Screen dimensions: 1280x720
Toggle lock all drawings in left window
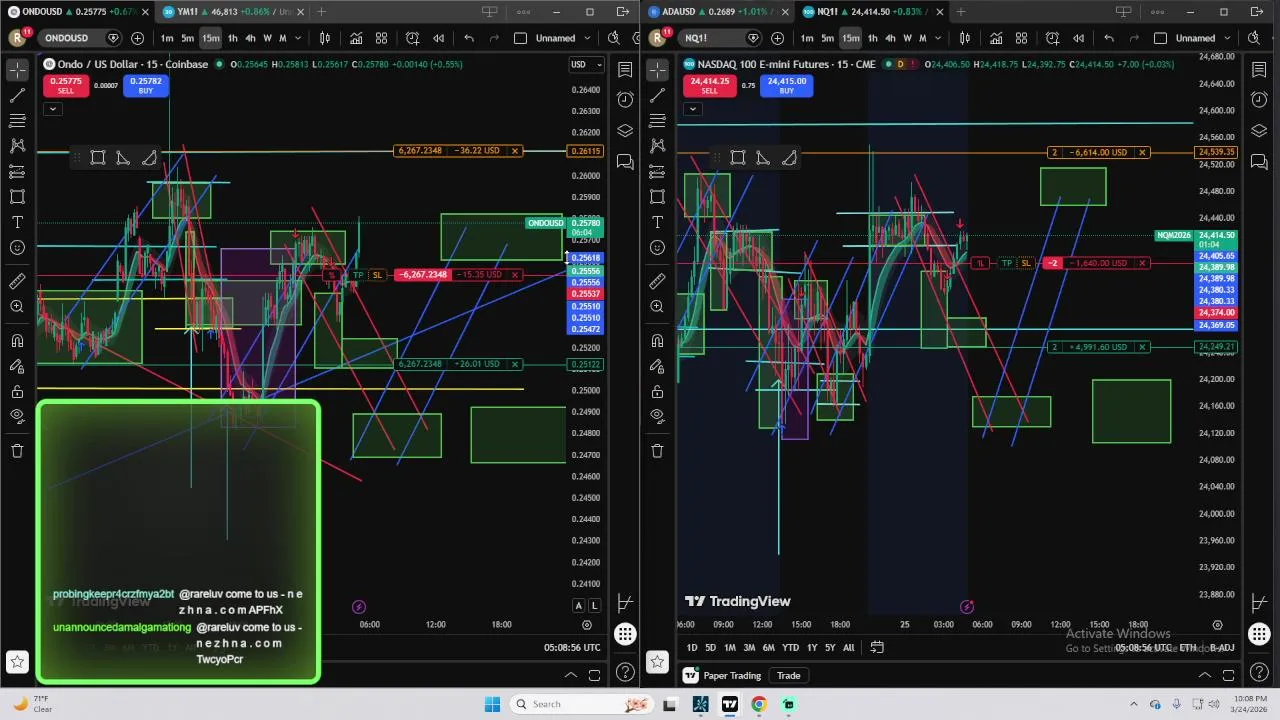(x=17, y=391)
